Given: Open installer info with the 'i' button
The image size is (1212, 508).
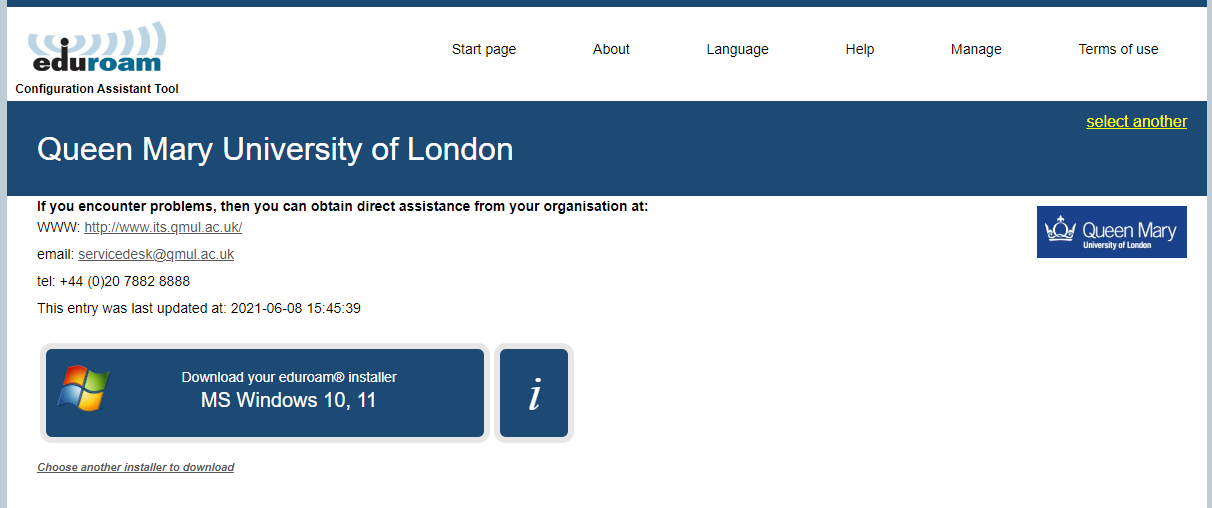Looking at the screenshot, I should 534,394.
